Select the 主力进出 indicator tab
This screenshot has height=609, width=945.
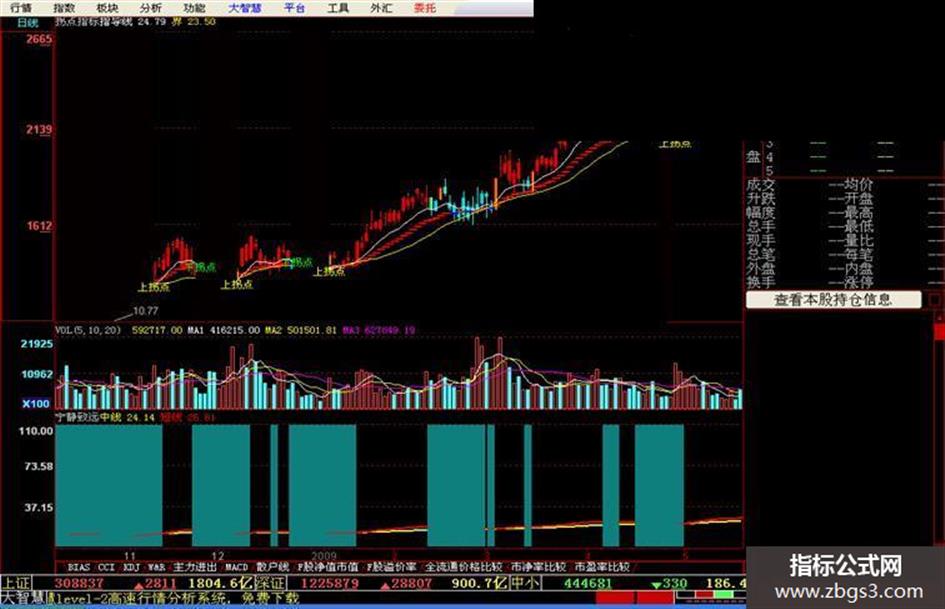[195, 567]
